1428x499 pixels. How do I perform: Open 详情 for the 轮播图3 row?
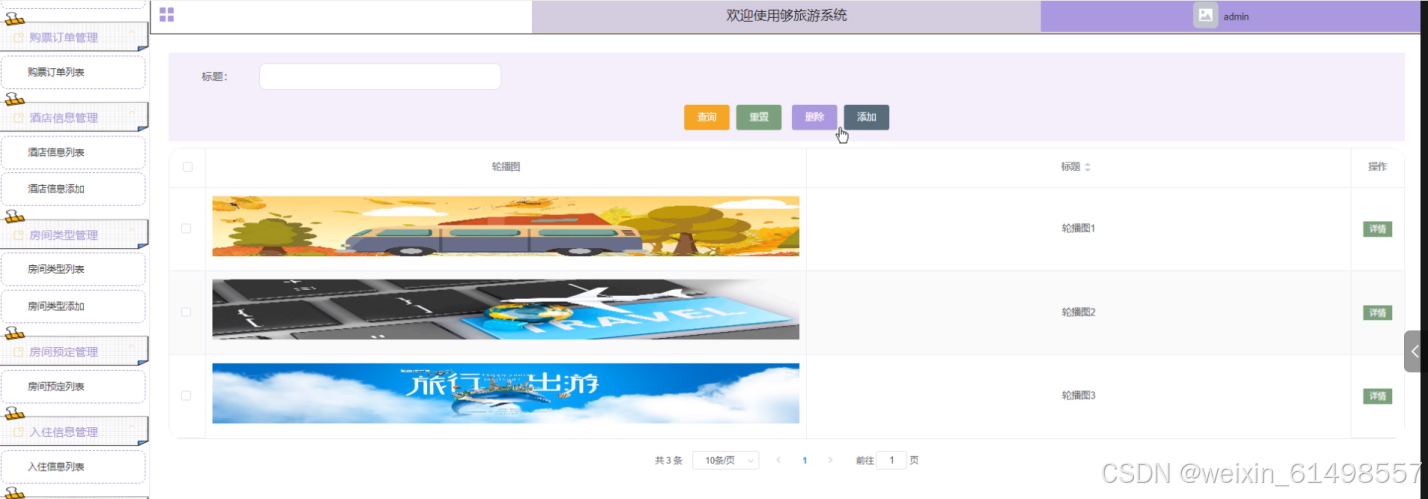click(1377, 396)
